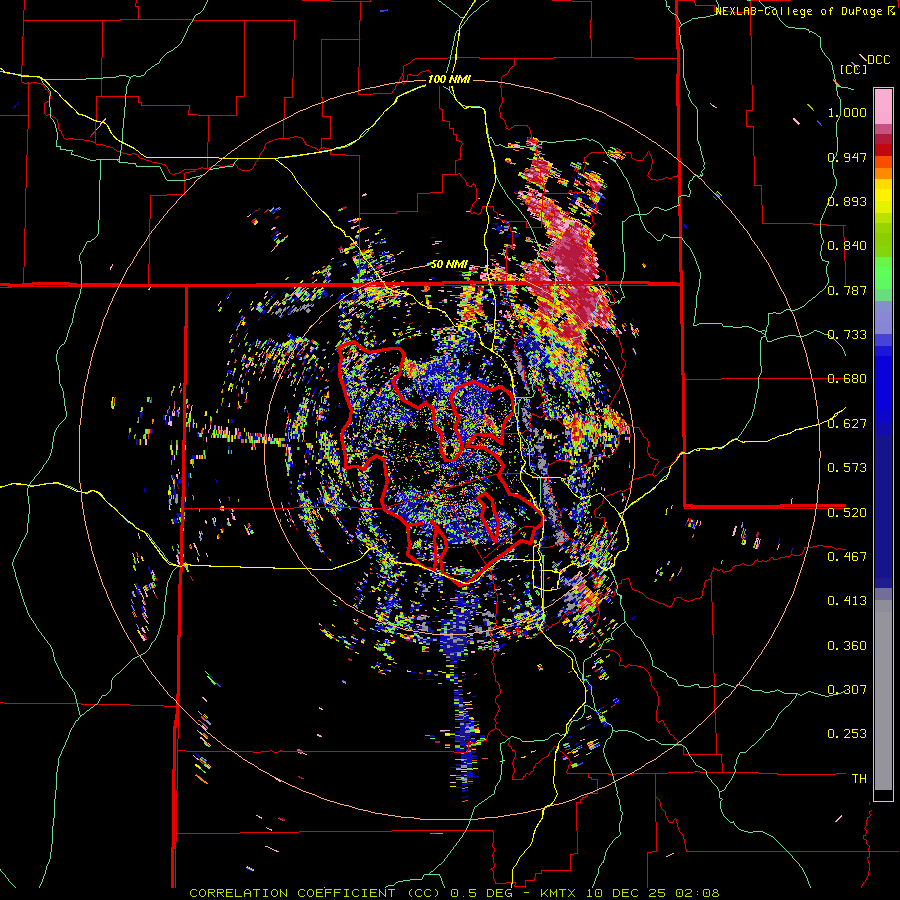Screen dimensions: 900x900
Task: Click the 0.360 legend value
Action: [x=847, y=646]
